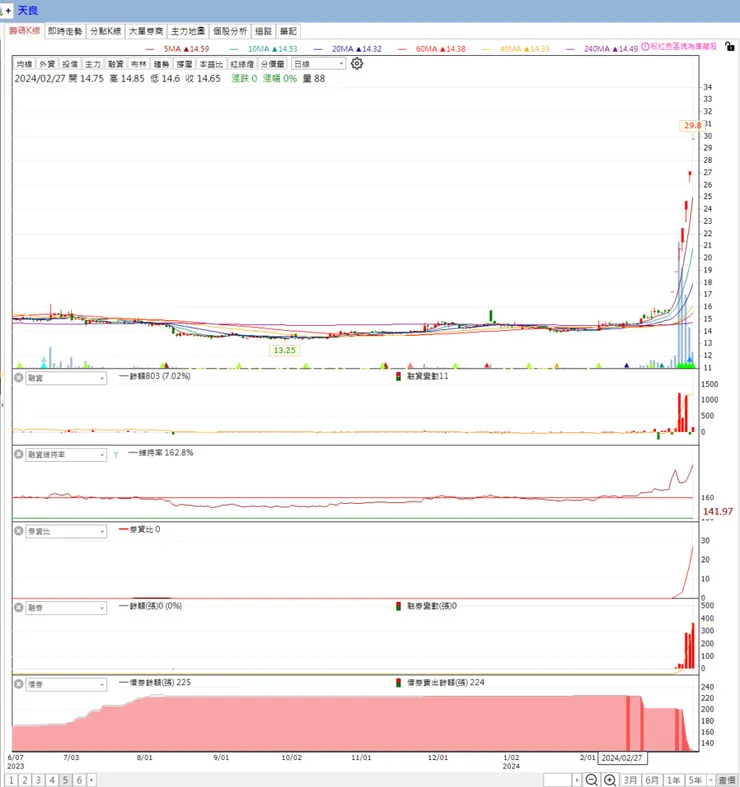Set chart range to 6月

[x=652, y=780]
